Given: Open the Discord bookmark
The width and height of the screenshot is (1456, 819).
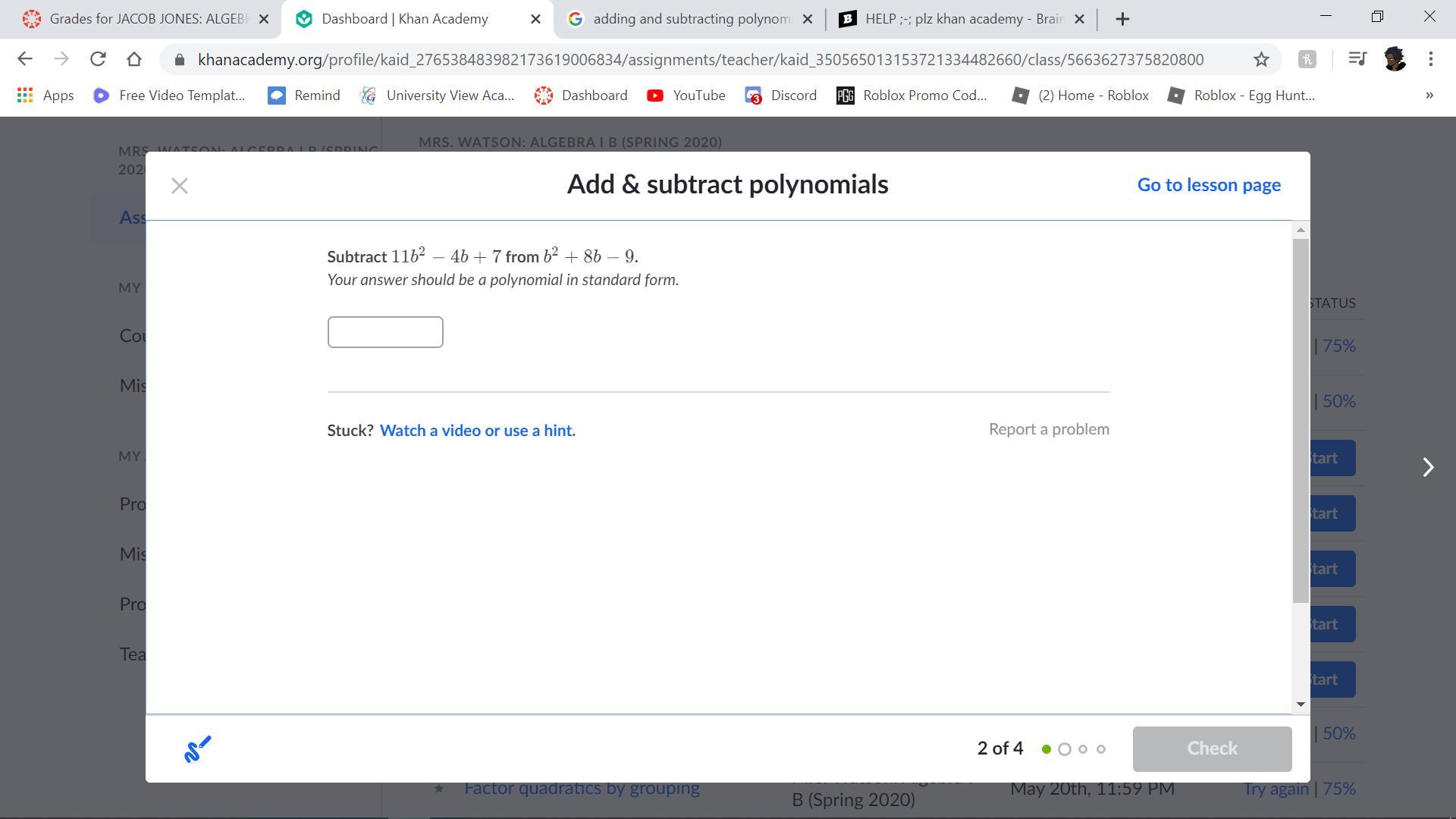Looking at the screenshot, I should [781, 96].
